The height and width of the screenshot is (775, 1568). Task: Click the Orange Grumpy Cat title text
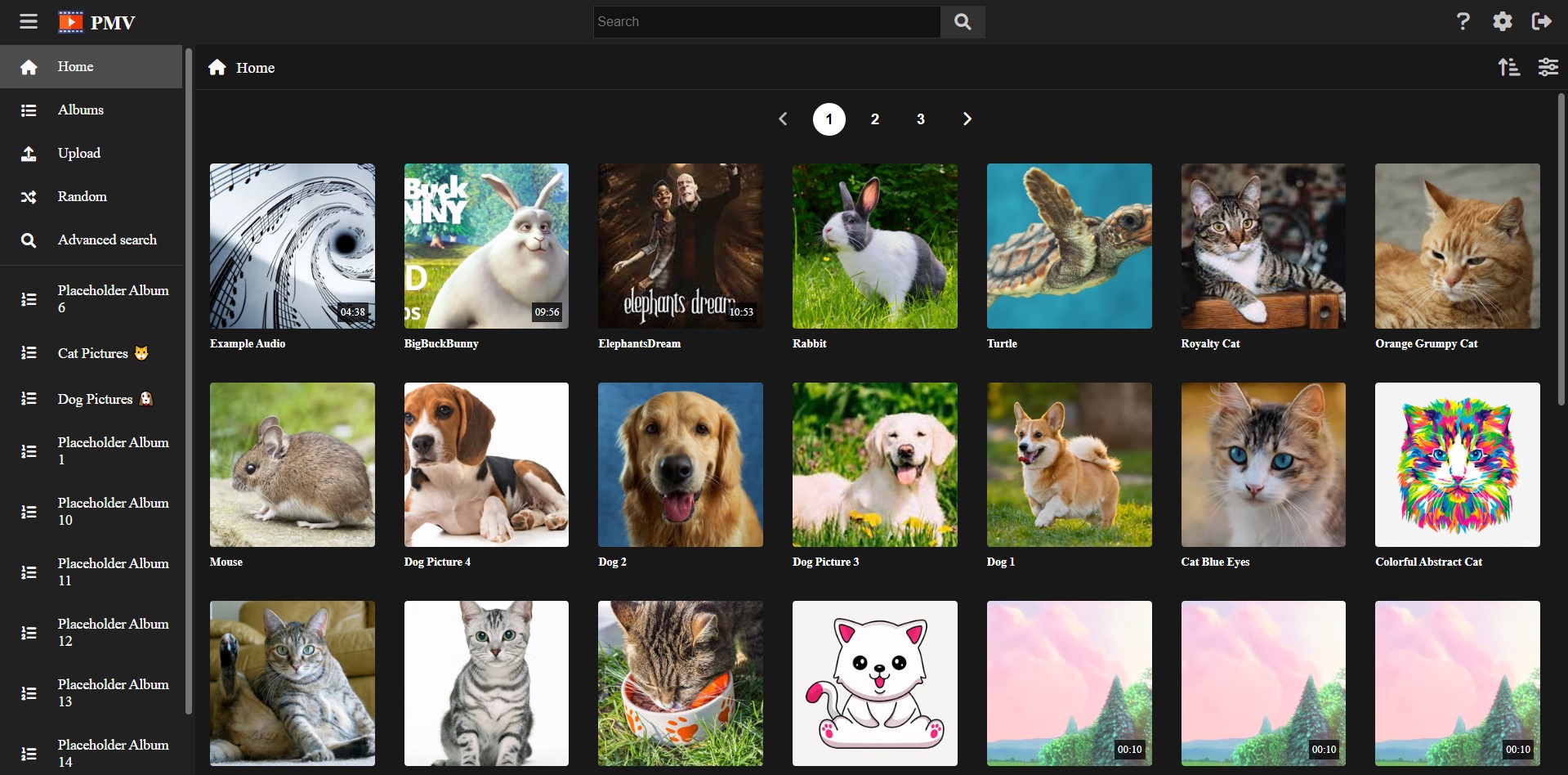[x=1426, y=343]
